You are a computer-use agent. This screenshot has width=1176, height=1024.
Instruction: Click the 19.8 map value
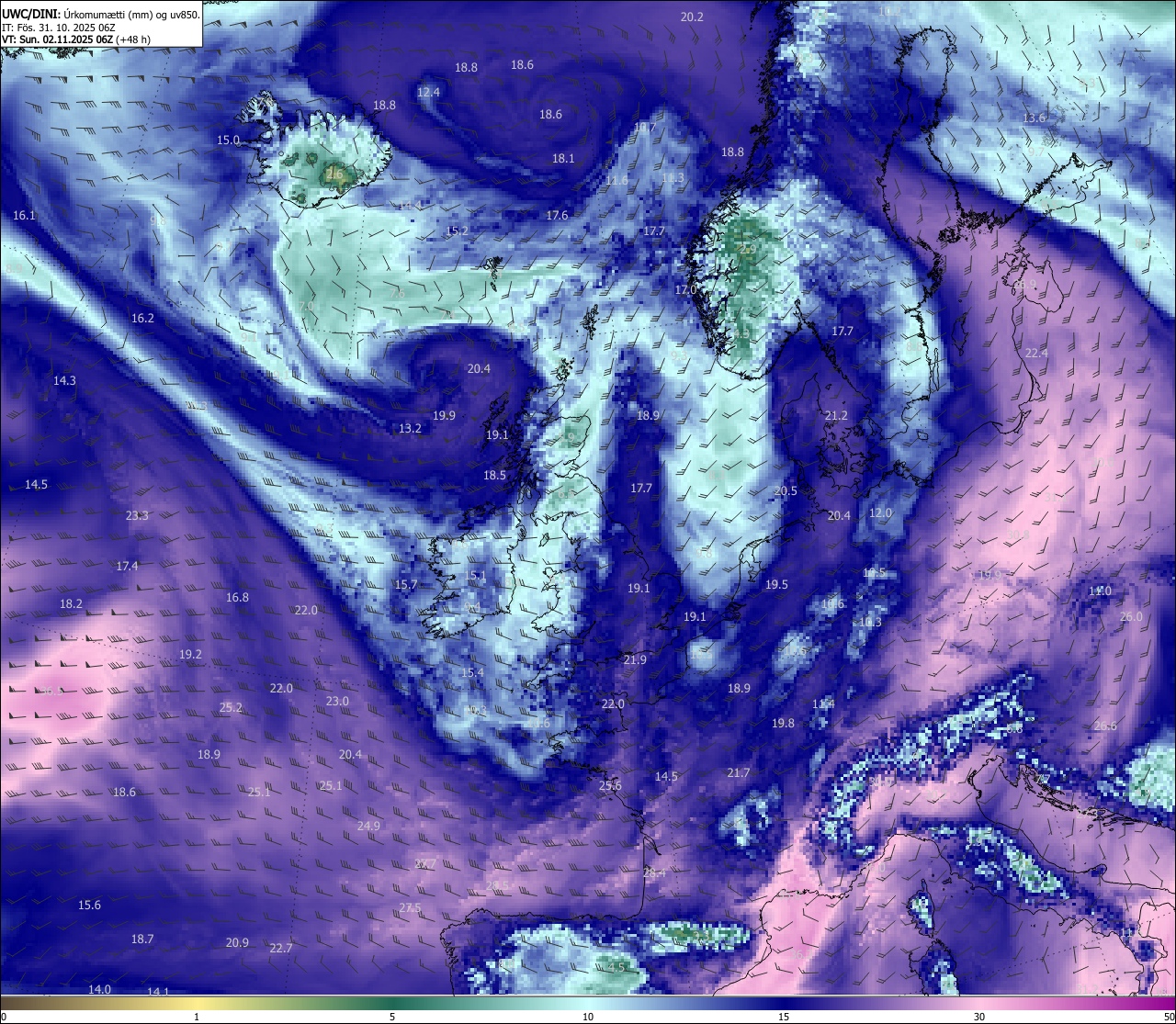[783, 724]
